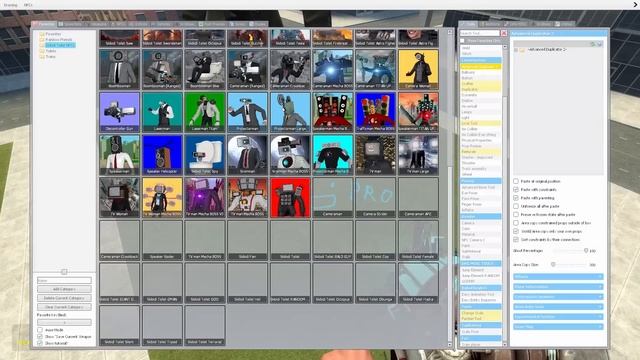
Task: Select the Skibidi Toilet GMAN blank icon
Action: tap(162, 282)
